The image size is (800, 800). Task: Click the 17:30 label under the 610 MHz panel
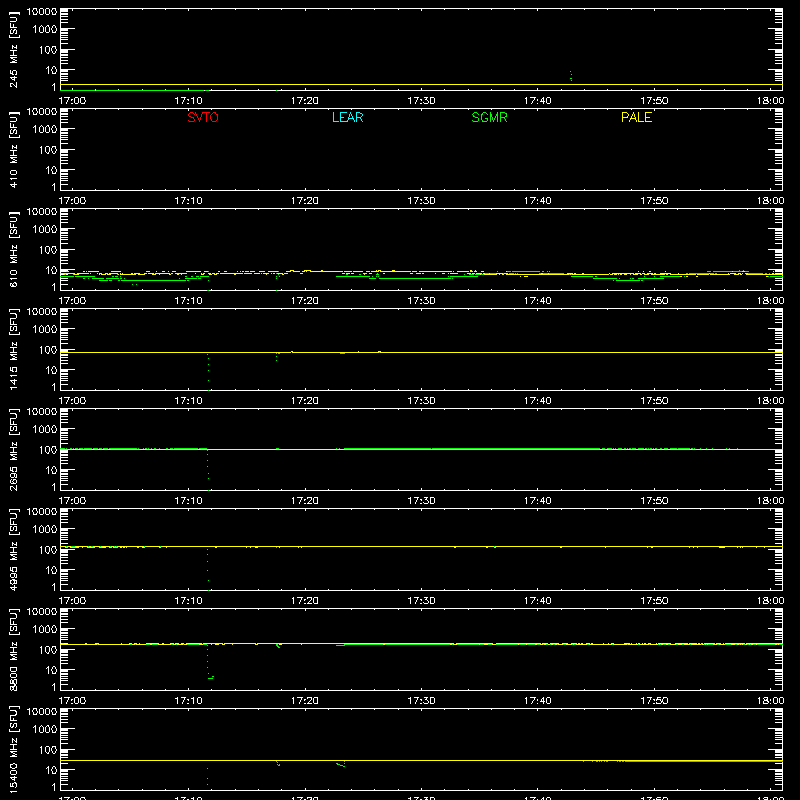click(421, 301)
